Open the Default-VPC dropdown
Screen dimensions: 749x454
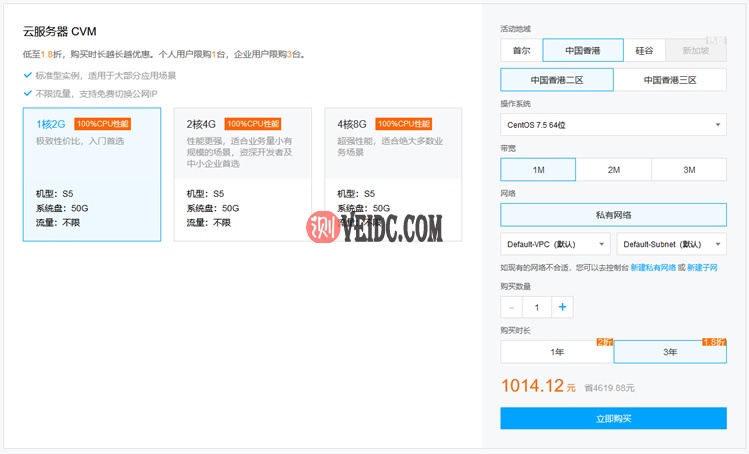point(555,244)
